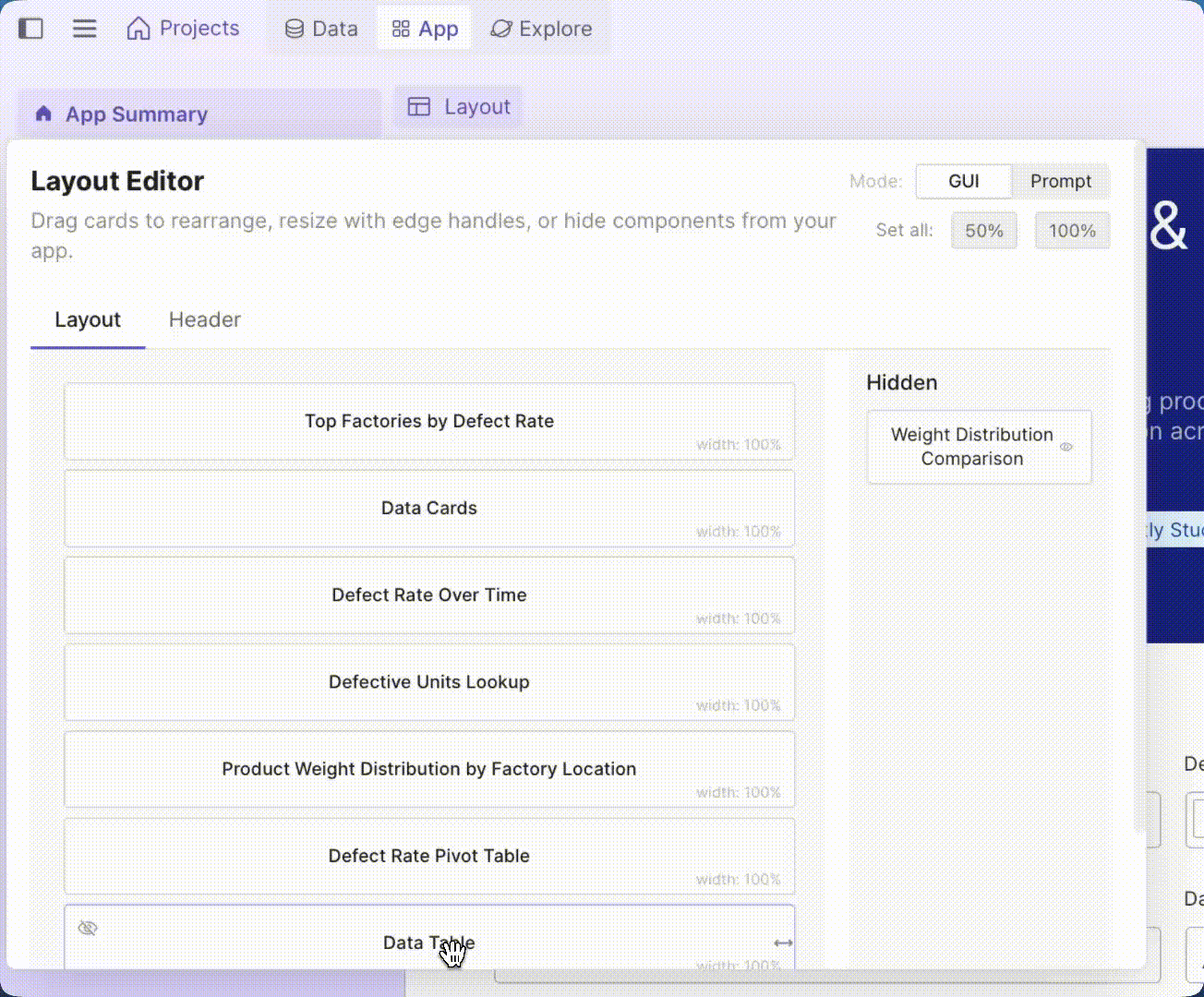
Task: Set all widths to 100%
Action: [x=1071, y=231]
